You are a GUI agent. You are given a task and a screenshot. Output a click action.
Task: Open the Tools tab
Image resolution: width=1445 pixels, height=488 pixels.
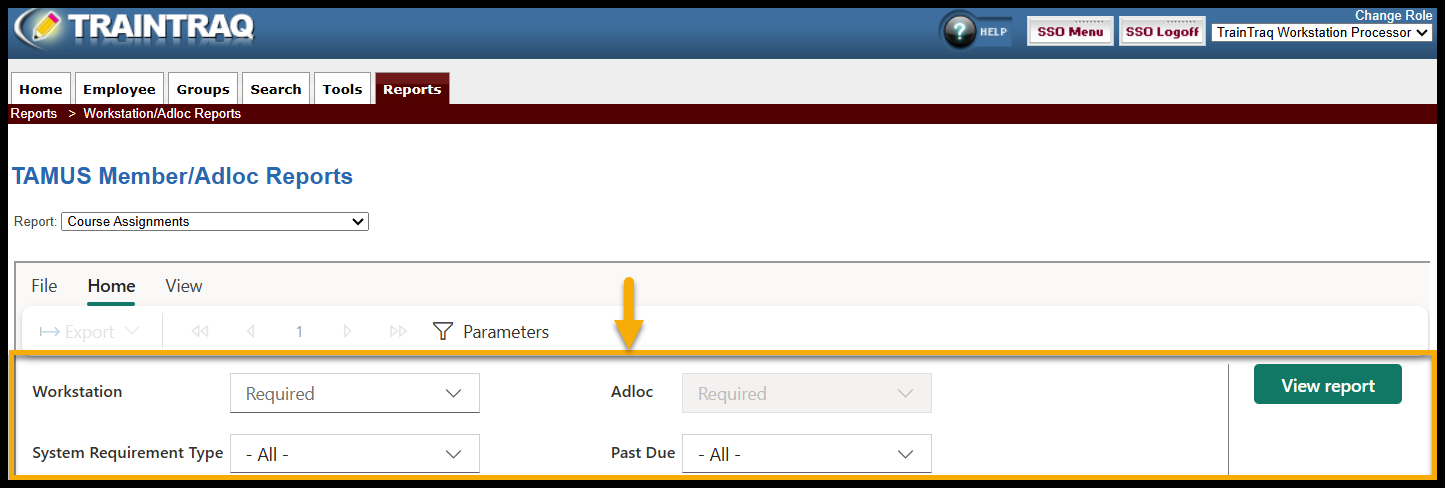(x=342, y=89)
